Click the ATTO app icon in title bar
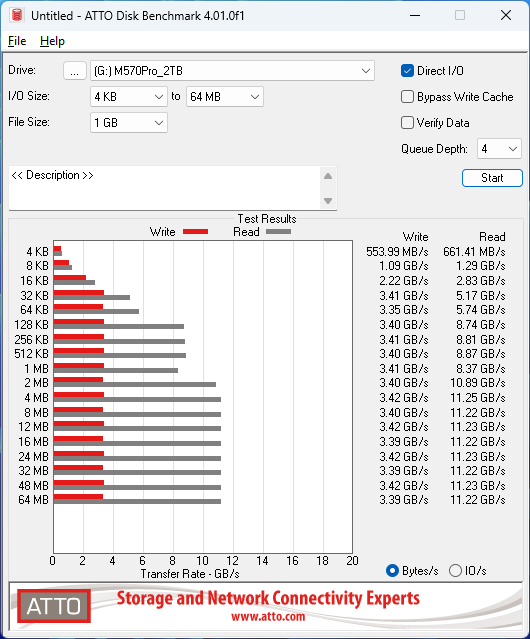 pos(17,15)
